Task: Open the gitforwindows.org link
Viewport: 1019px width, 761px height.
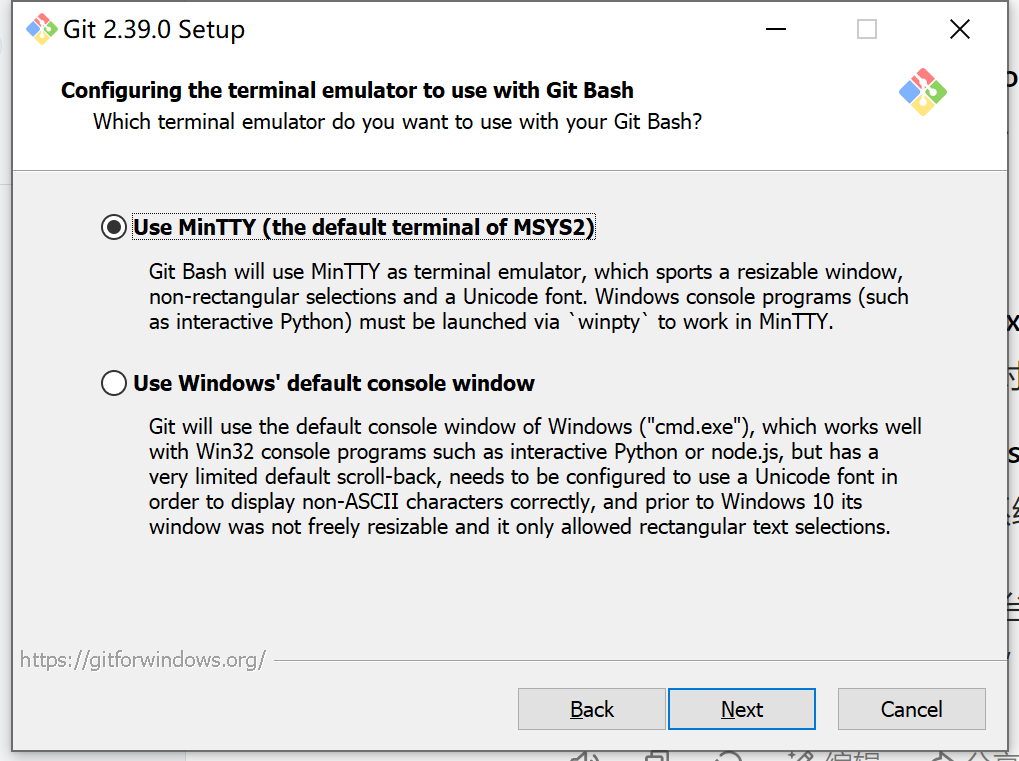Action: (143, 659)
